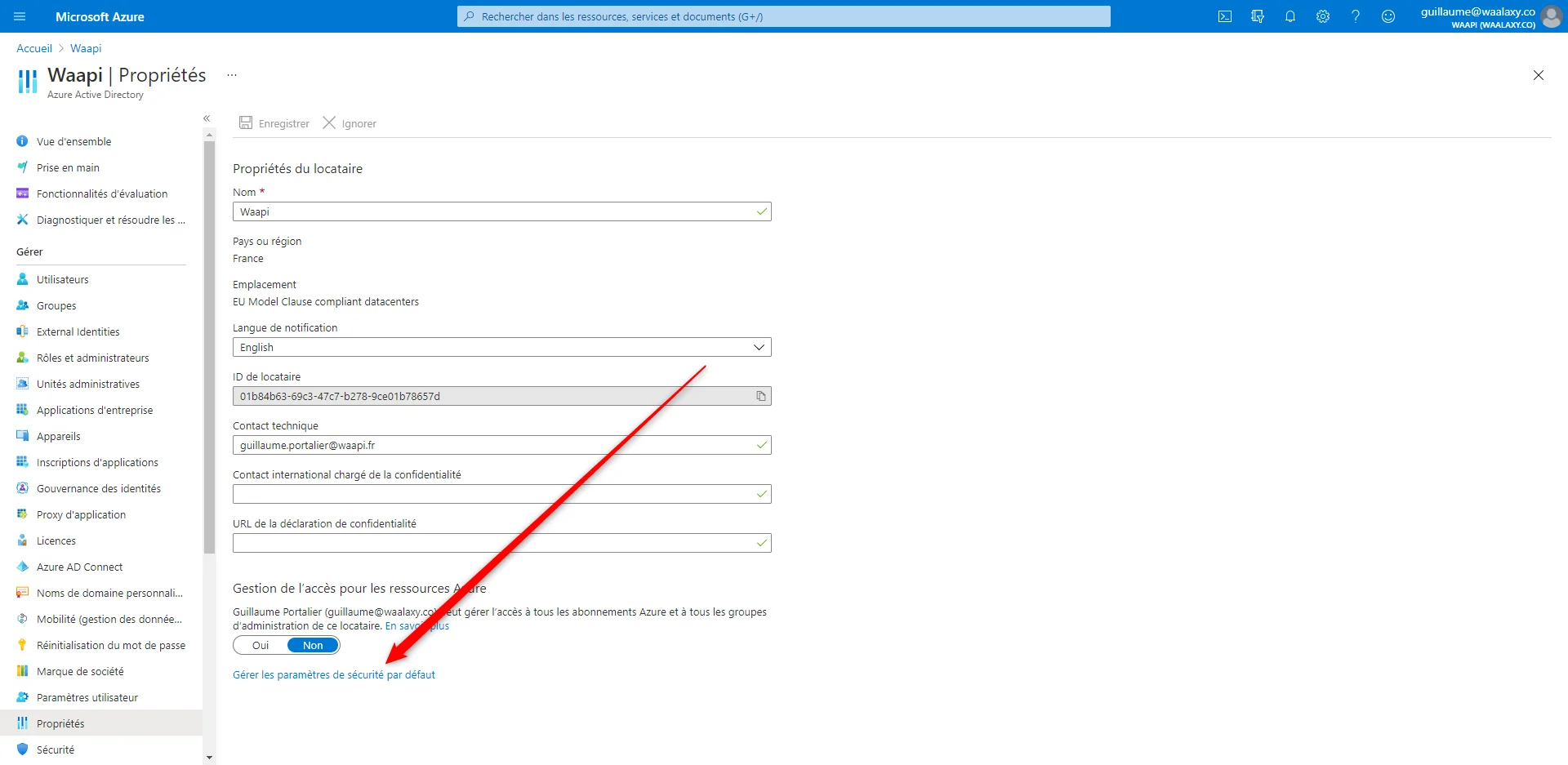Set access management toggle to Non
Screen dimensions: 1568x765
click(313, 645)
